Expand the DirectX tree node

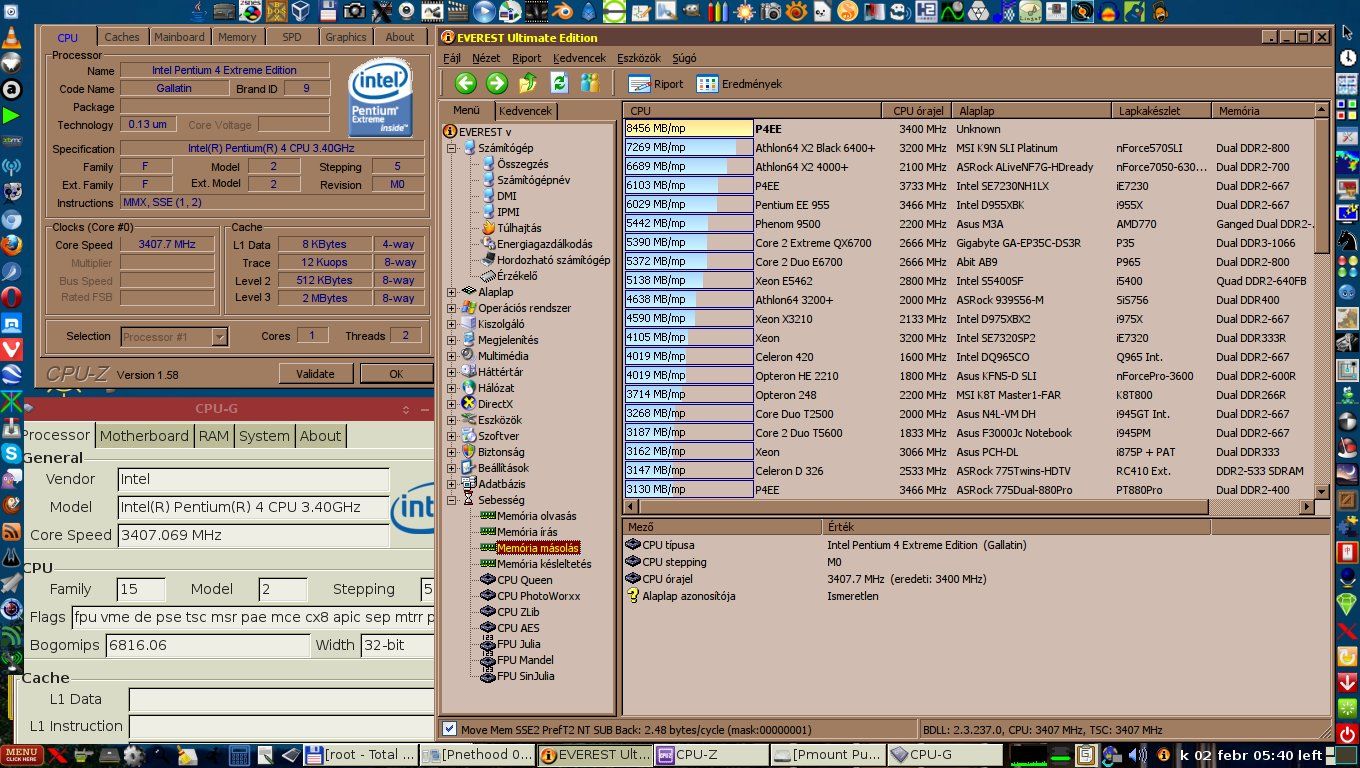[452, 404]
